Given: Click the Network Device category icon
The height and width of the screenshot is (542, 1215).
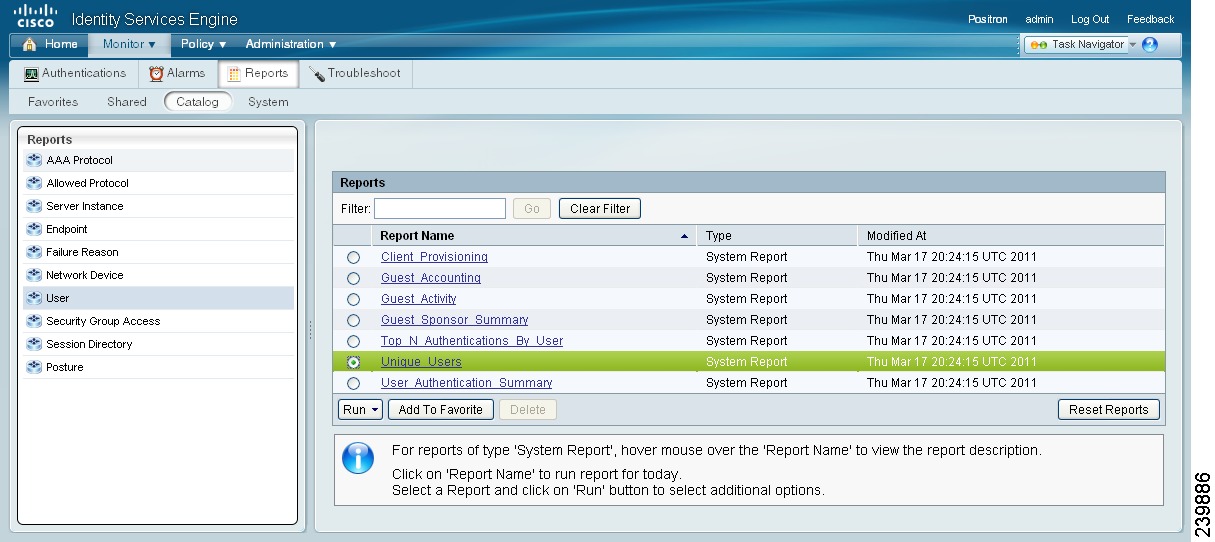Looking at the screenshot, I should [34, 275].
